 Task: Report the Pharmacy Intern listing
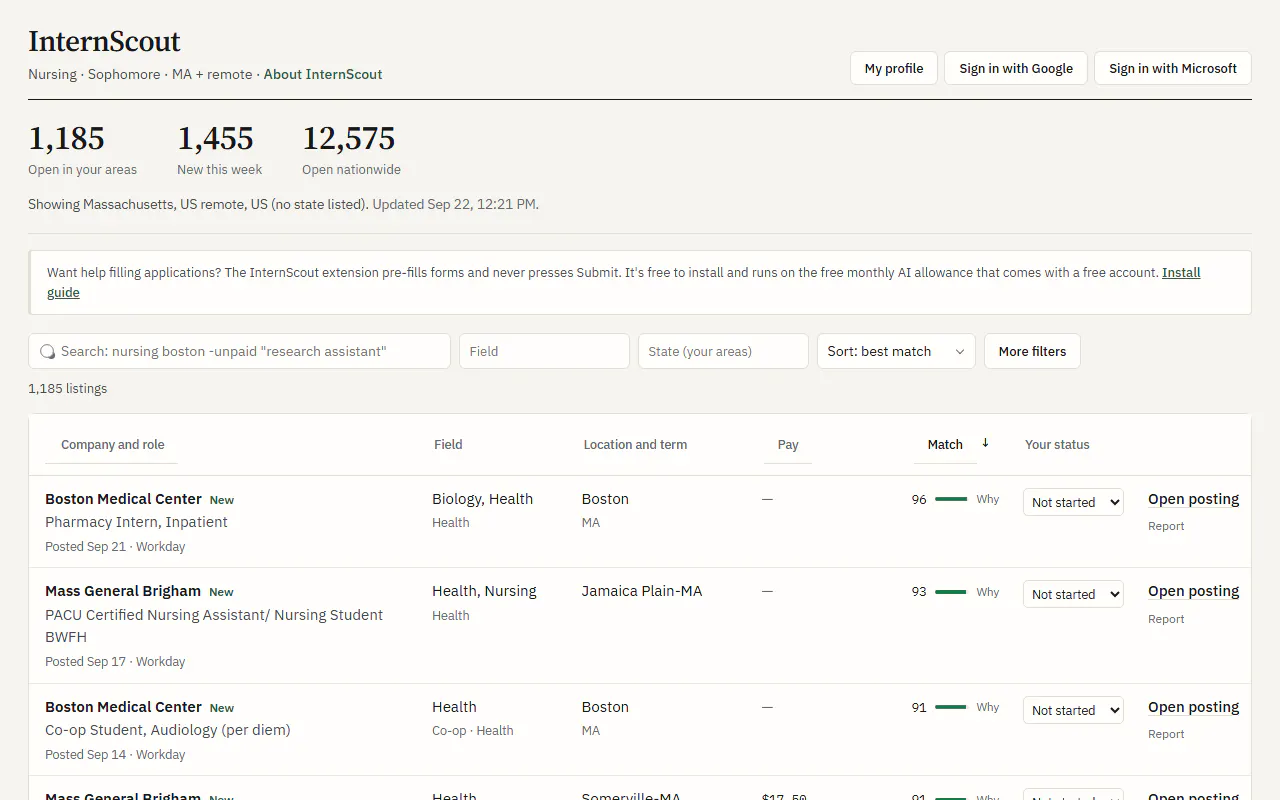point(1166,526)
